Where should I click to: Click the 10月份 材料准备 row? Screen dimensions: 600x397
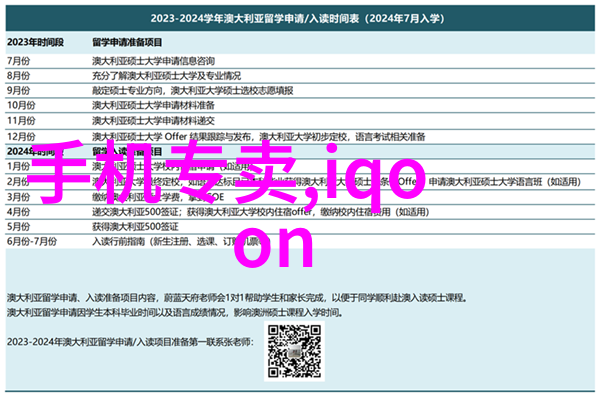pos(300,105)
